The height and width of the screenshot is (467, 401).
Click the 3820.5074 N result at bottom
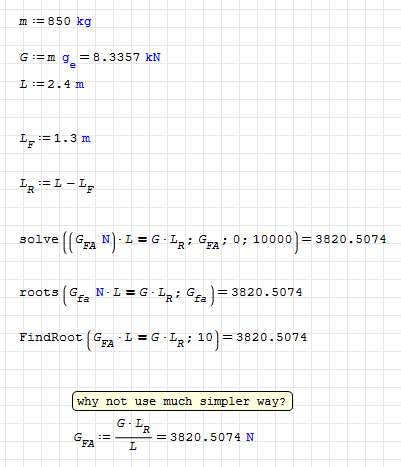tap(212, 437)
